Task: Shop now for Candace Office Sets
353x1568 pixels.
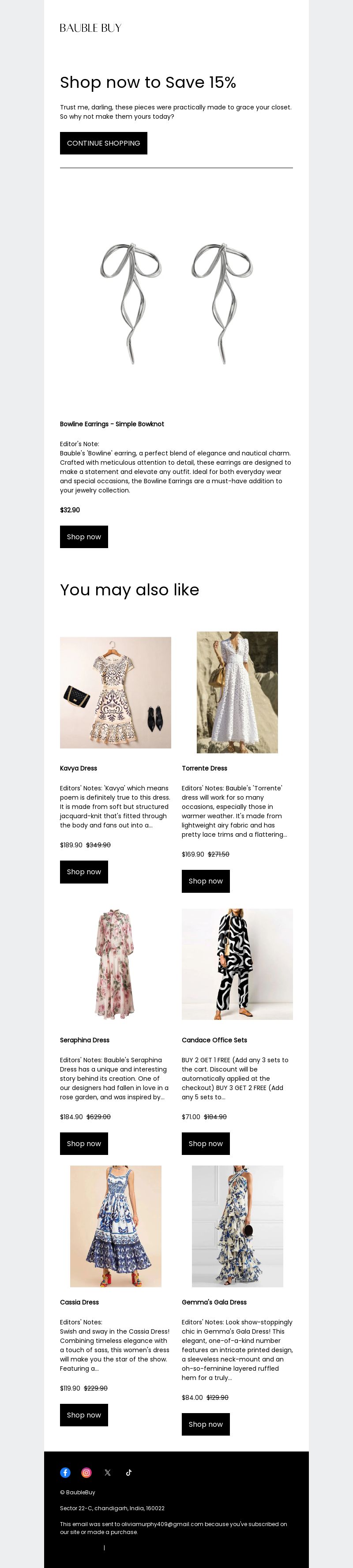Action: (x=206, y=1143)
